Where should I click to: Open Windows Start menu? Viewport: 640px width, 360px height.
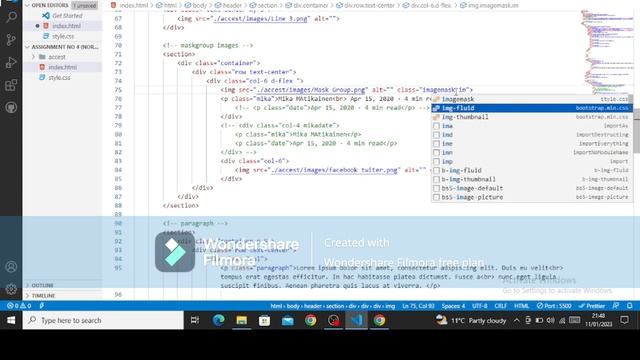coord(11,320)
